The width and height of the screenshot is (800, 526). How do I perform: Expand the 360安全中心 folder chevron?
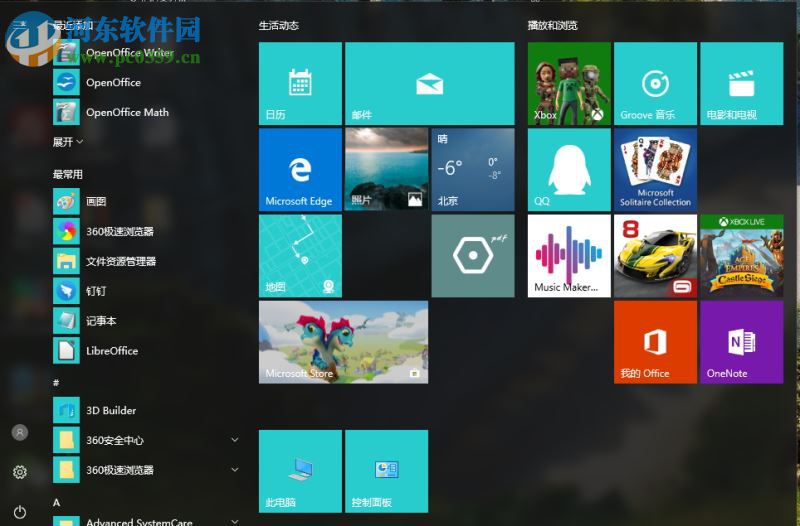235,439
